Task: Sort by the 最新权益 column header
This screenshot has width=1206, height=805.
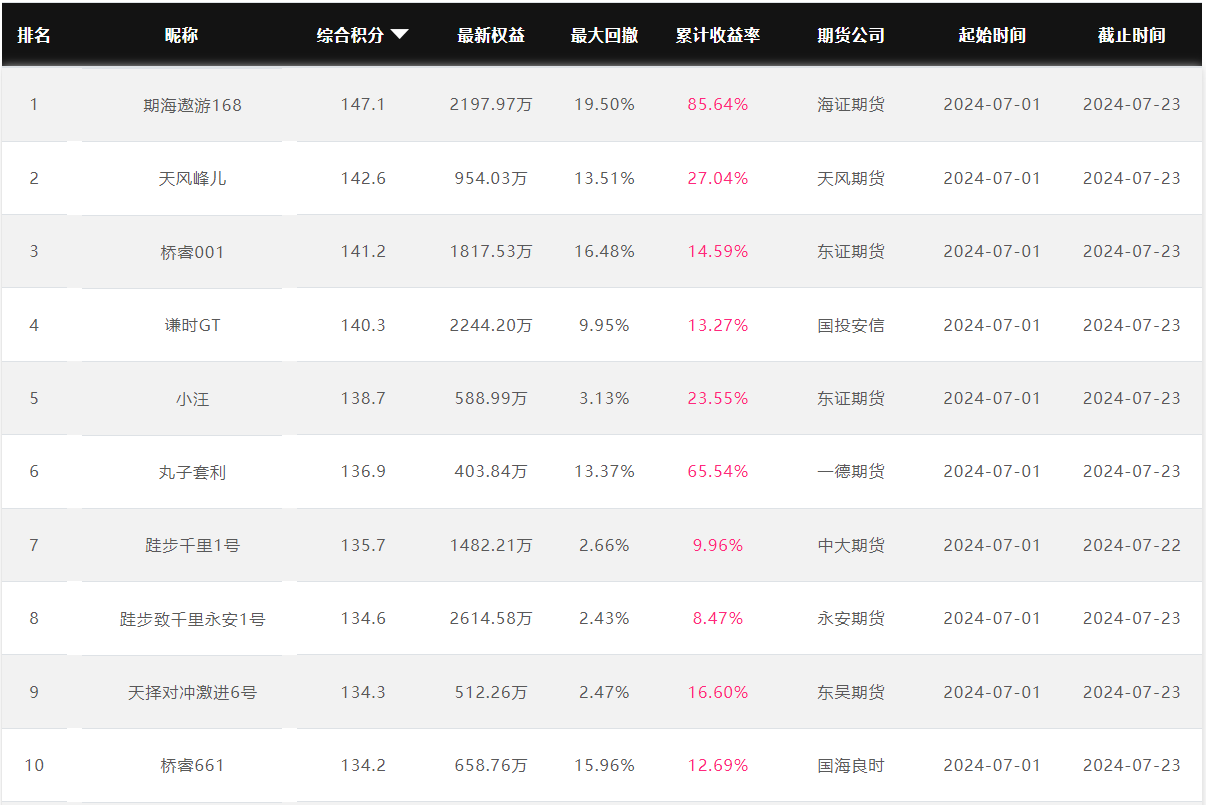Action: click(x=491, y=35)
